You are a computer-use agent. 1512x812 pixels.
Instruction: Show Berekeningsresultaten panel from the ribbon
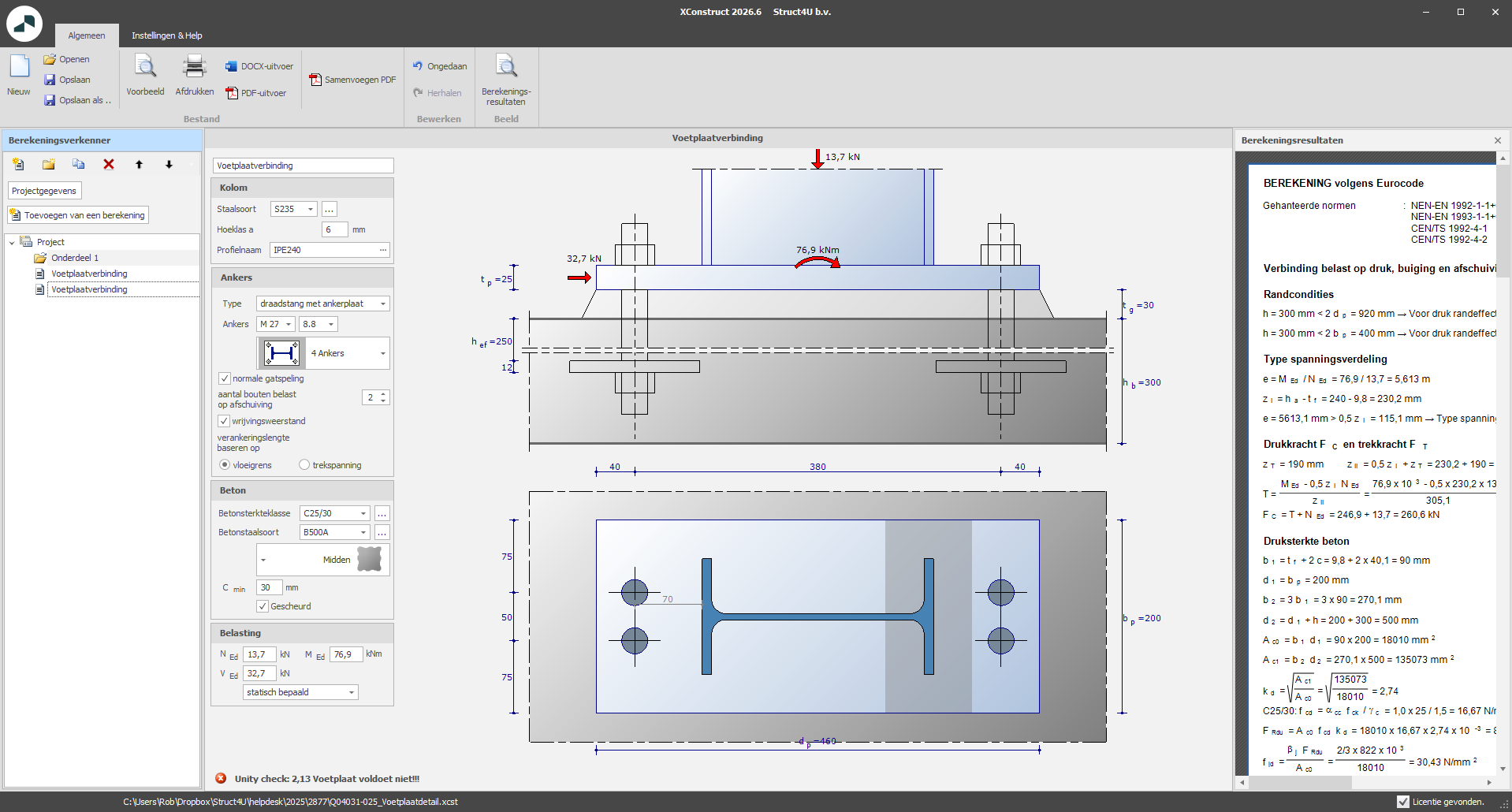(506, 68)
